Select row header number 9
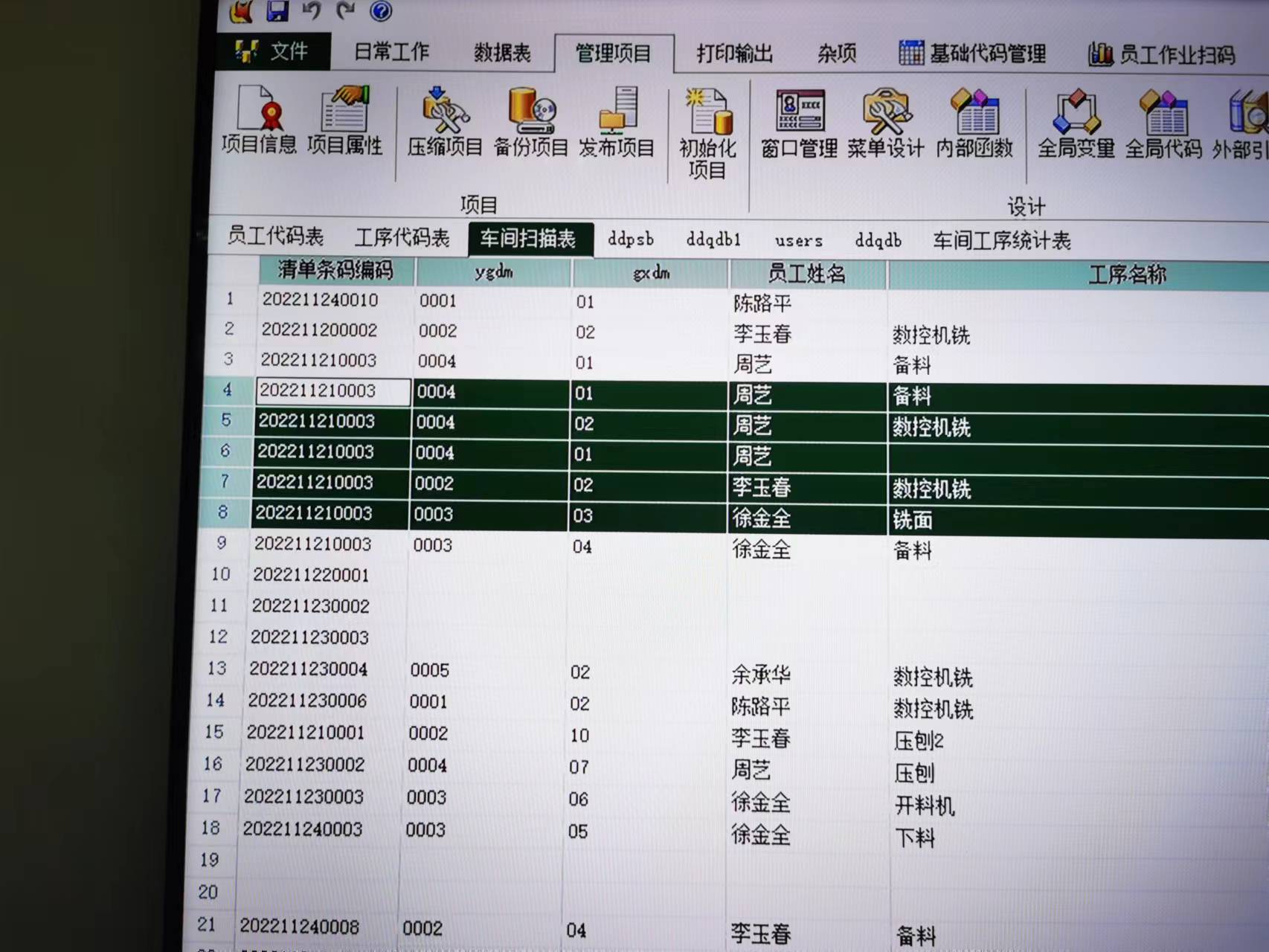The width and height of the screenshot is (1269, 952). pos(222,543)
